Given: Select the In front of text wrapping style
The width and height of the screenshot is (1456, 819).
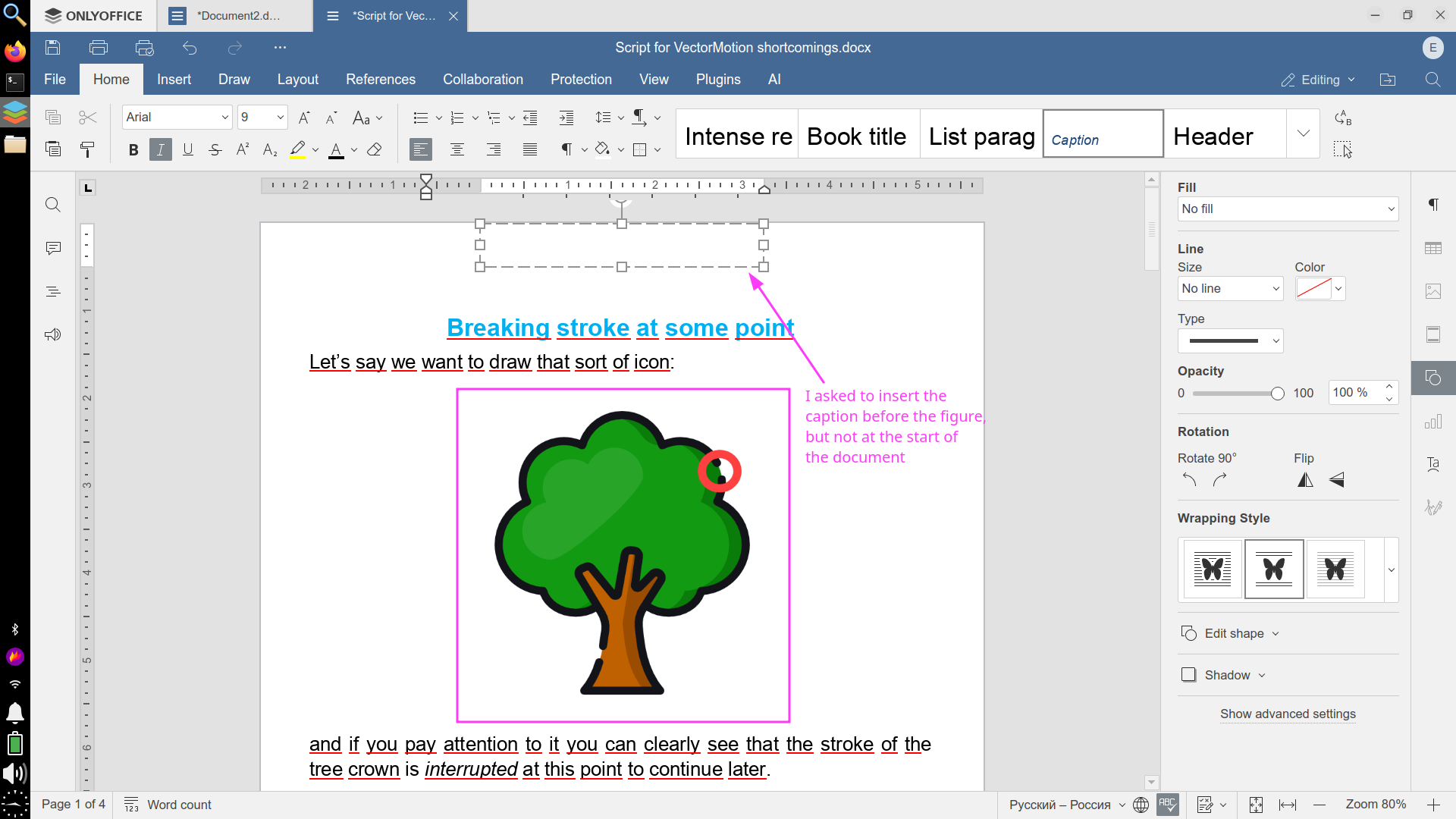Looking at the screenshot, I should click(x=1335, y=570).
